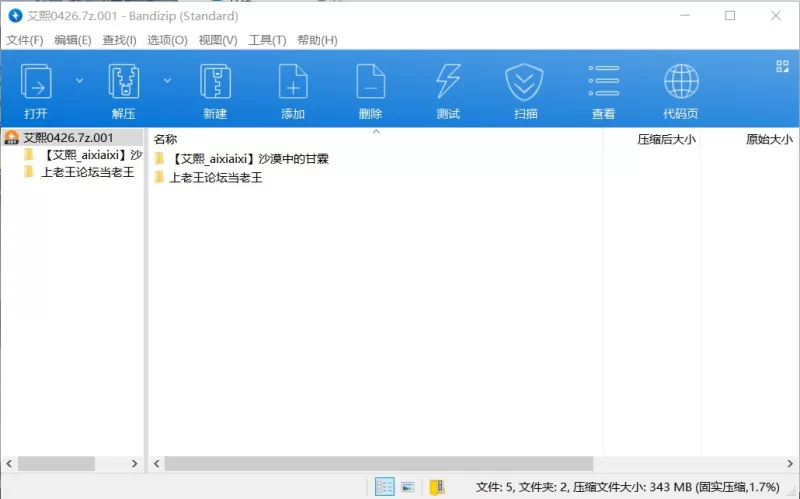
Task: Minimize the Bandizip window
Action: tap(685, 16)
